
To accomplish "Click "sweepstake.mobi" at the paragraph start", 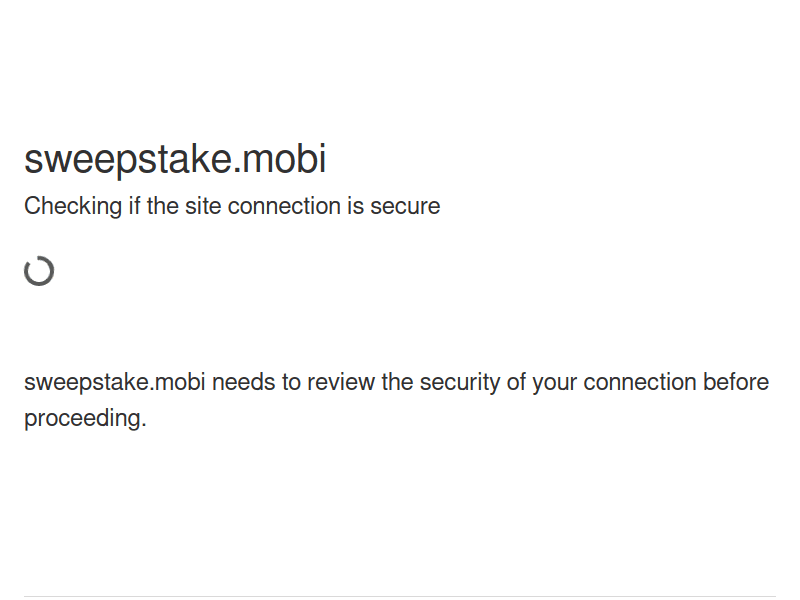I will point(115,383).
